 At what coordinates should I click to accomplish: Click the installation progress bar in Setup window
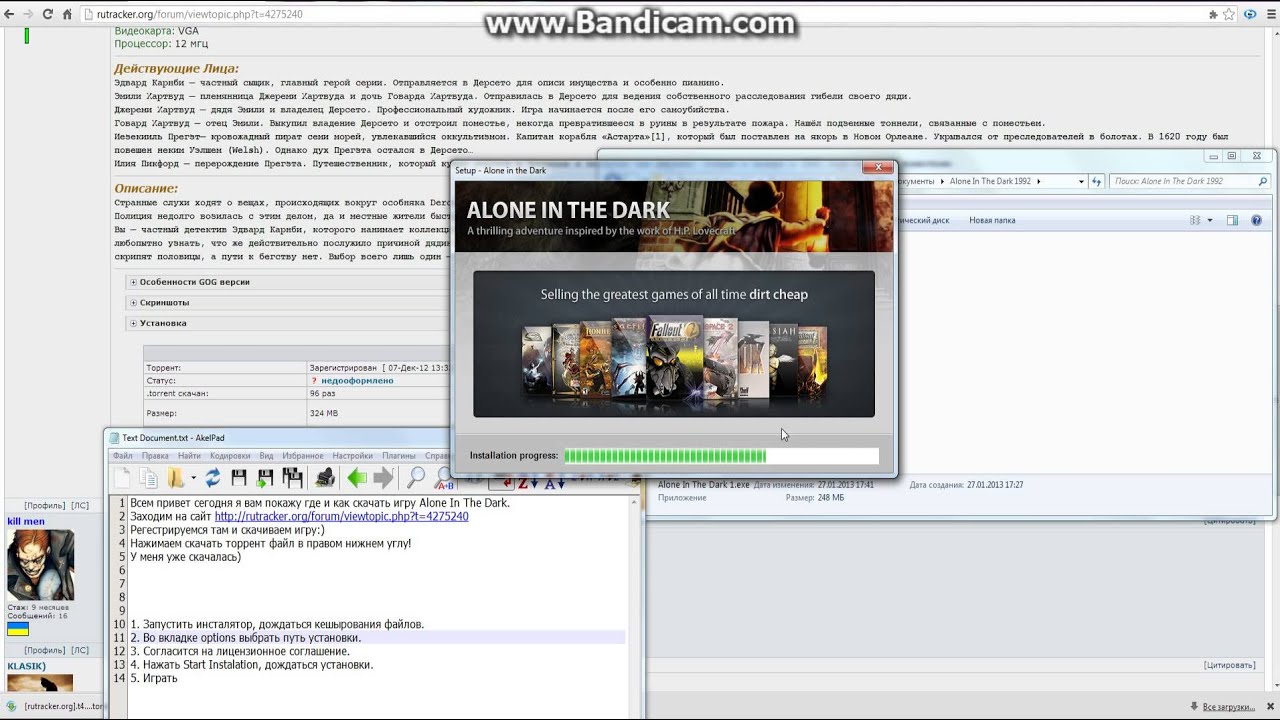click(x=721, y=456)
